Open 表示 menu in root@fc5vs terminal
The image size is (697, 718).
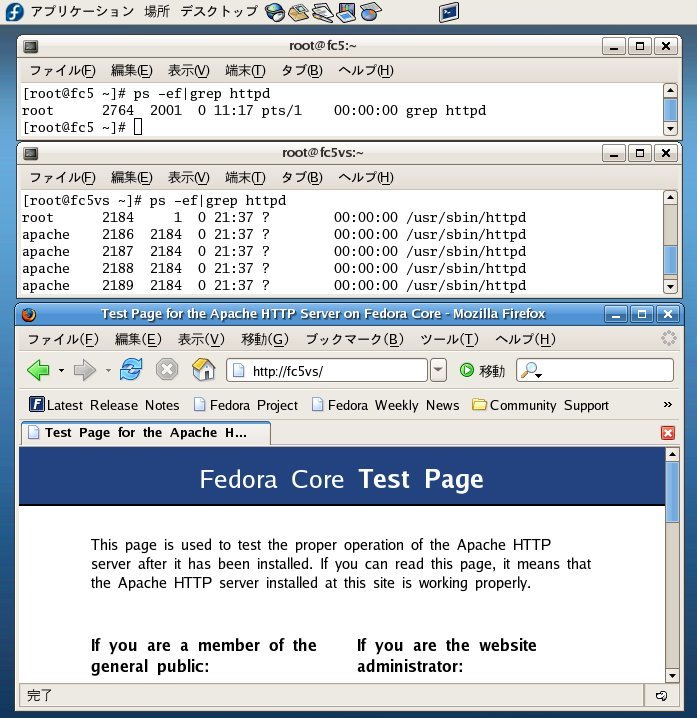point(188,178)
